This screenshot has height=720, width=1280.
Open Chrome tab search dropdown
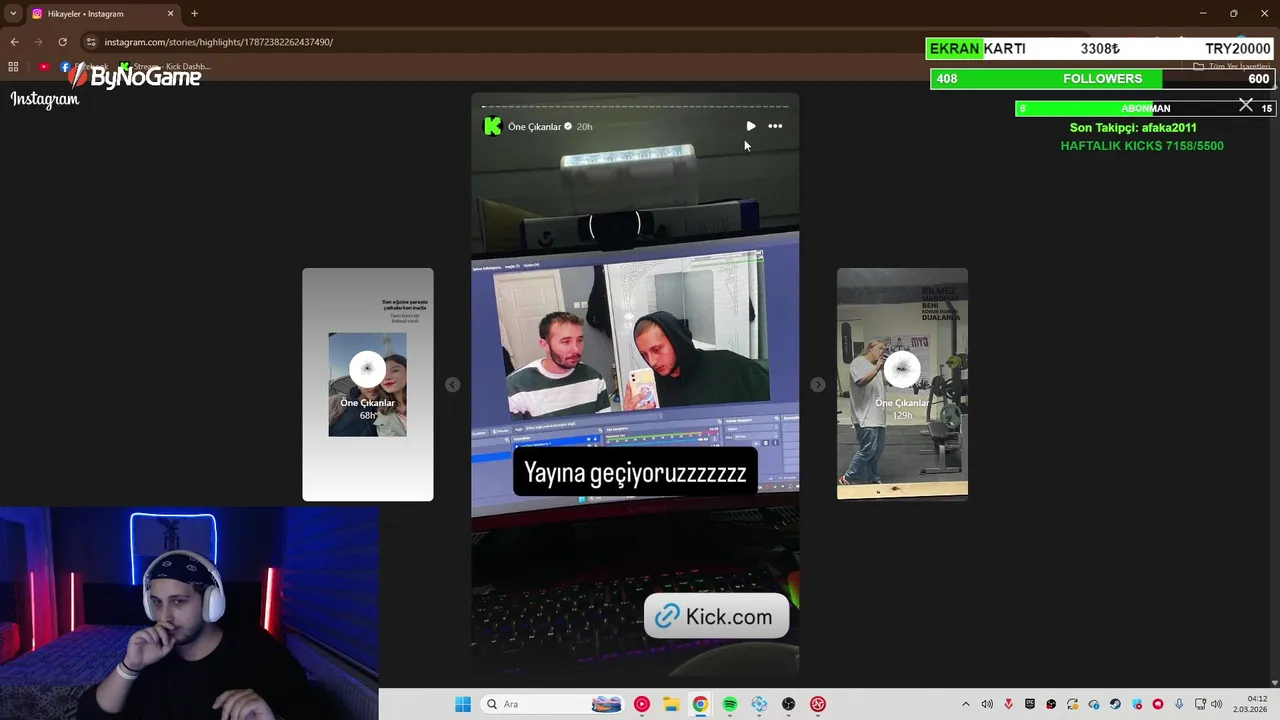click(x=13, y=13)
